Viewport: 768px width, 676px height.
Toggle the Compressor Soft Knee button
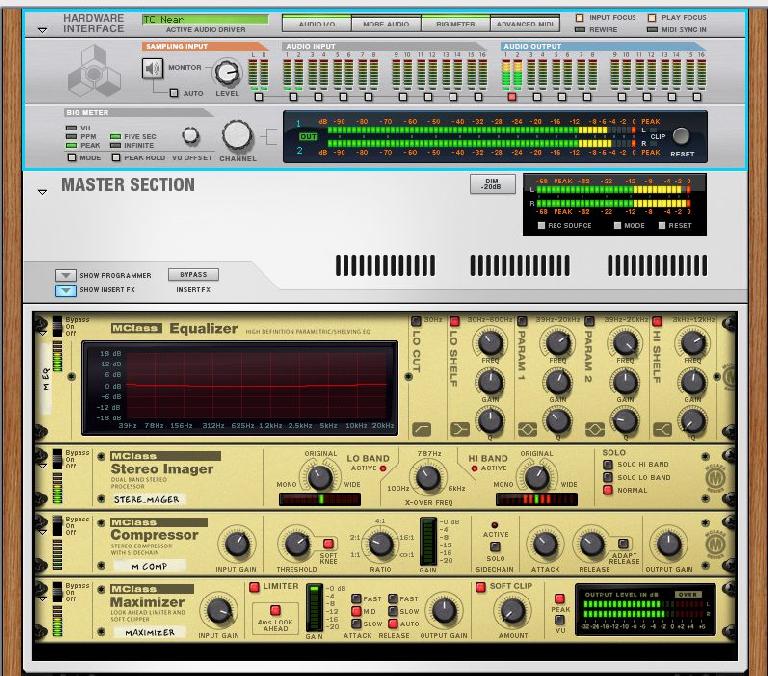328,544
